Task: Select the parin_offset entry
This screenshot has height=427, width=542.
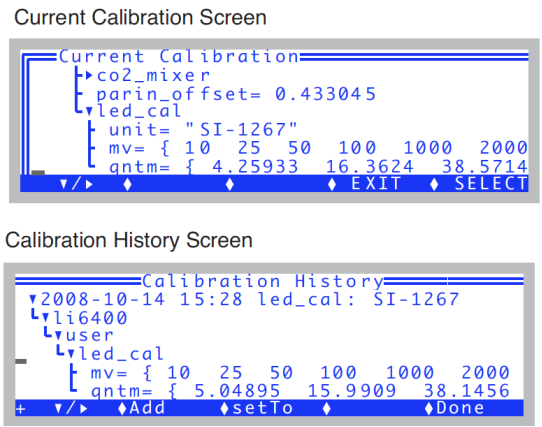Action: coord(236,94)
